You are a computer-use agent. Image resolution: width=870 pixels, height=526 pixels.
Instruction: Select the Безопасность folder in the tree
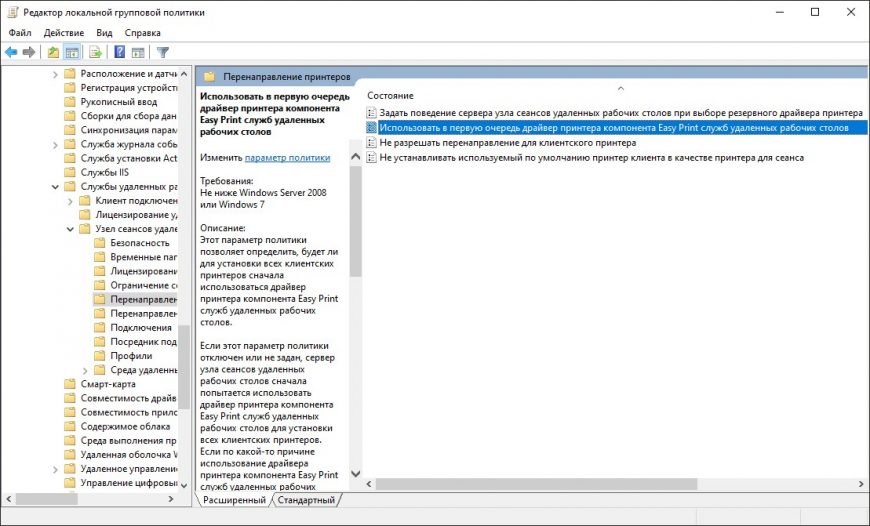point(139,243)
